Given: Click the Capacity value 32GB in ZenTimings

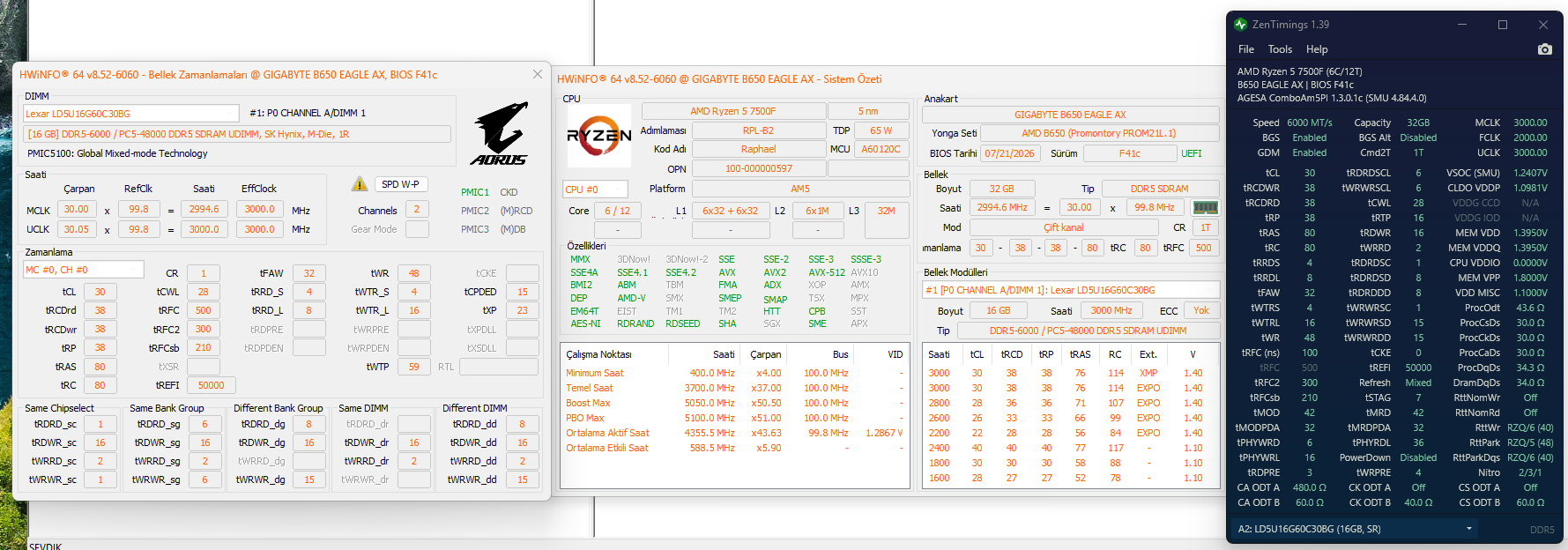Looking at the screenshot, I should tap(1418, 123).
